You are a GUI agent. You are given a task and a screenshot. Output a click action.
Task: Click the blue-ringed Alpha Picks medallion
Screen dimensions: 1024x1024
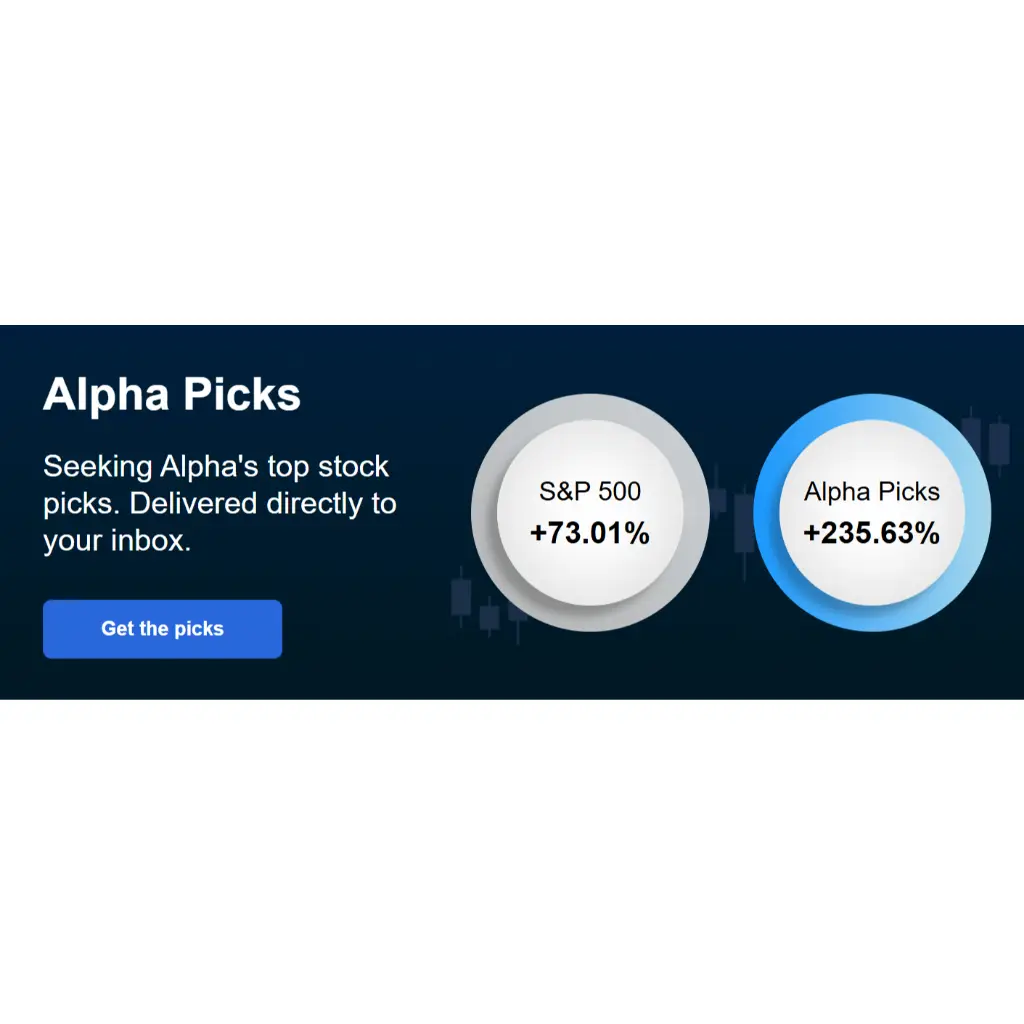click(x=872, y=512)
